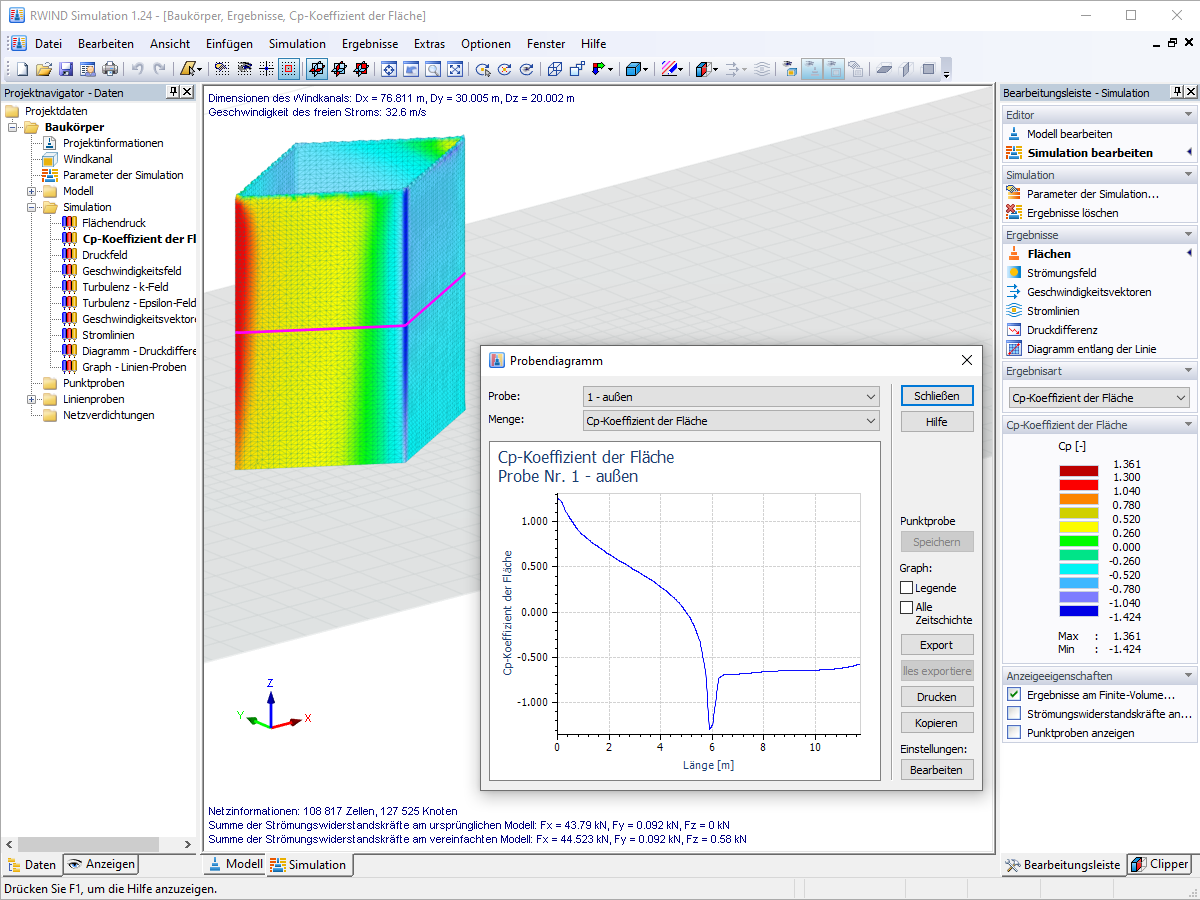Select the Parameter der Simulation tree item
The image size is (1200, 900).
pyautogui.click(x=123, y=175)
